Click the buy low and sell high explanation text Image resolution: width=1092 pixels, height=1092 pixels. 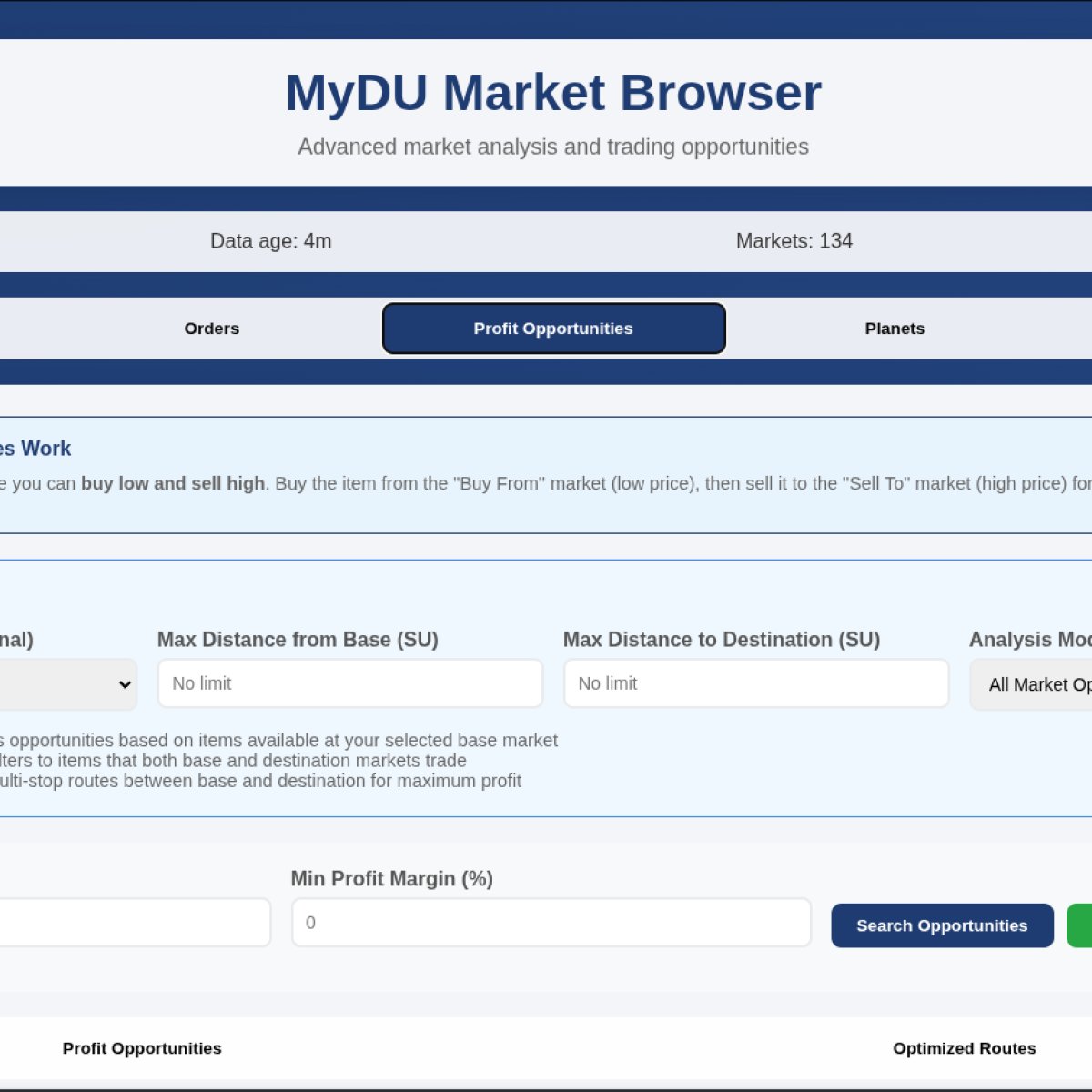click(172, 483)
